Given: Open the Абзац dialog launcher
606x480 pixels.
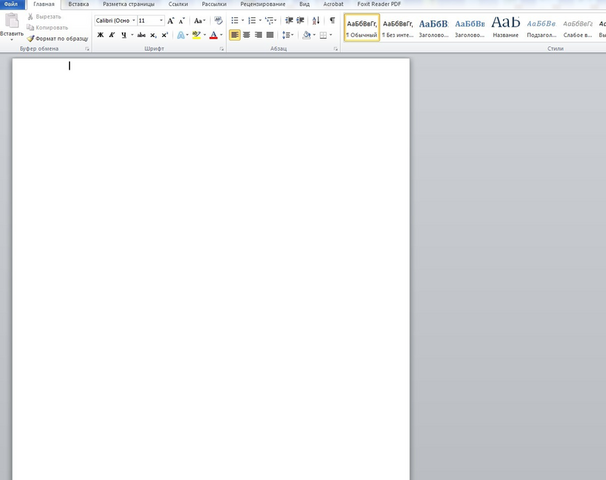Looking at the screenshot, I should [335, 49].
